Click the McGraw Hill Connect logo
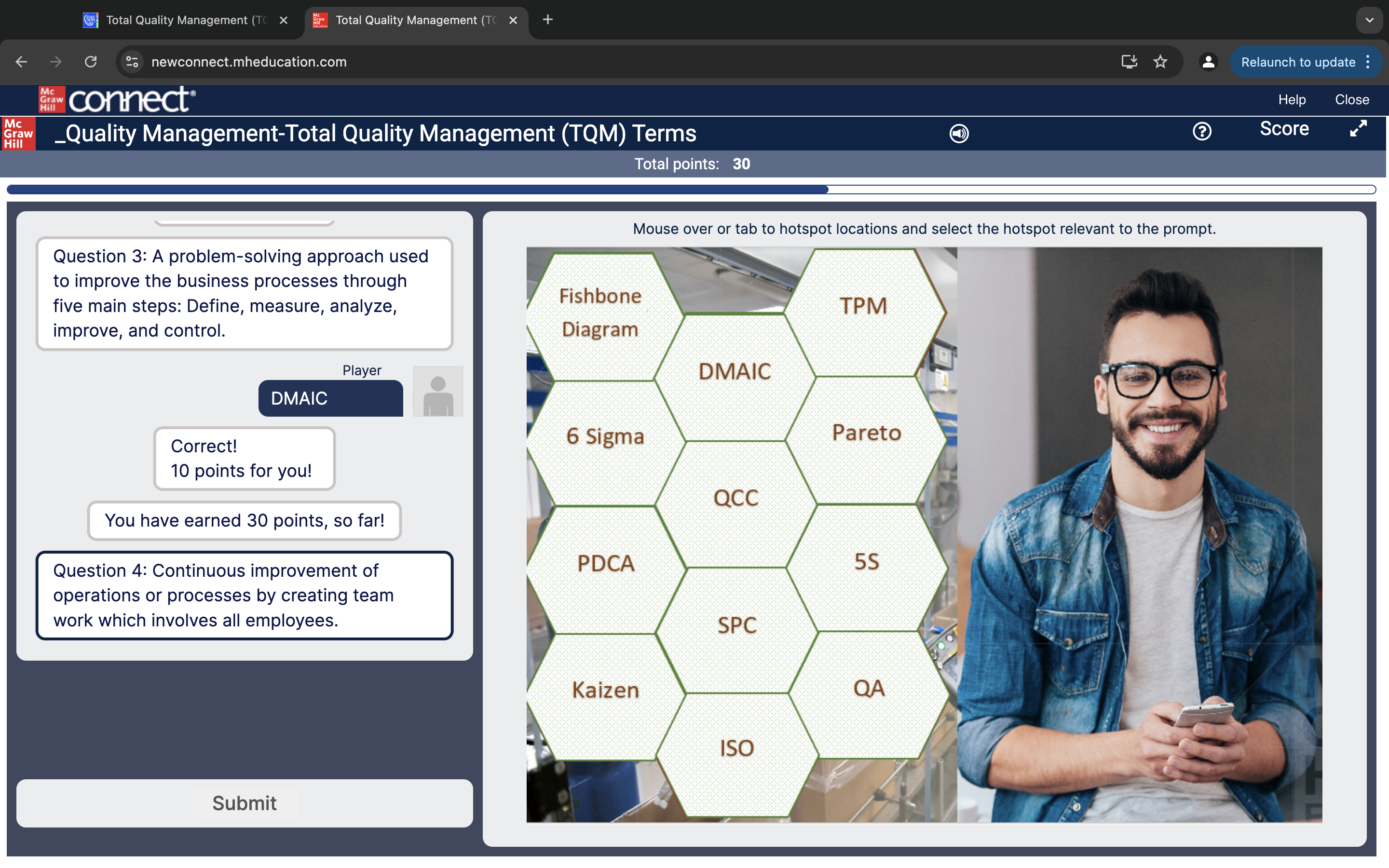 [115, 99]
